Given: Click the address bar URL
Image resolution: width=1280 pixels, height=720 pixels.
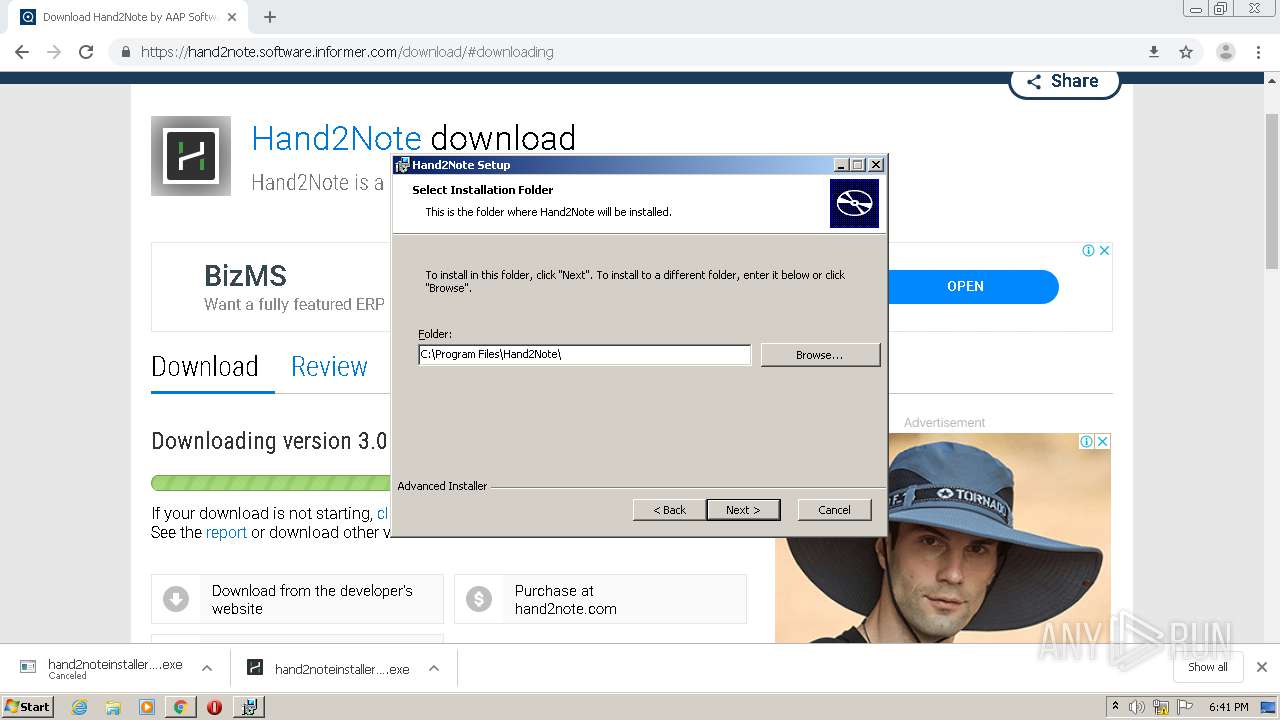Looking at the screenshot, I should (x=347, y=52).
